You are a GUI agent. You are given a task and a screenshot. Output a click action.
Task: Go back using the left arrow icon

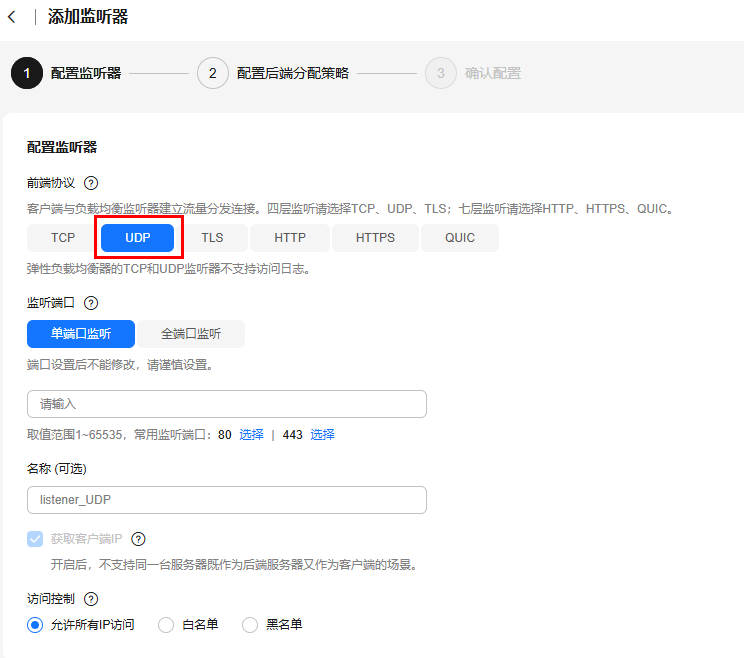12,17
